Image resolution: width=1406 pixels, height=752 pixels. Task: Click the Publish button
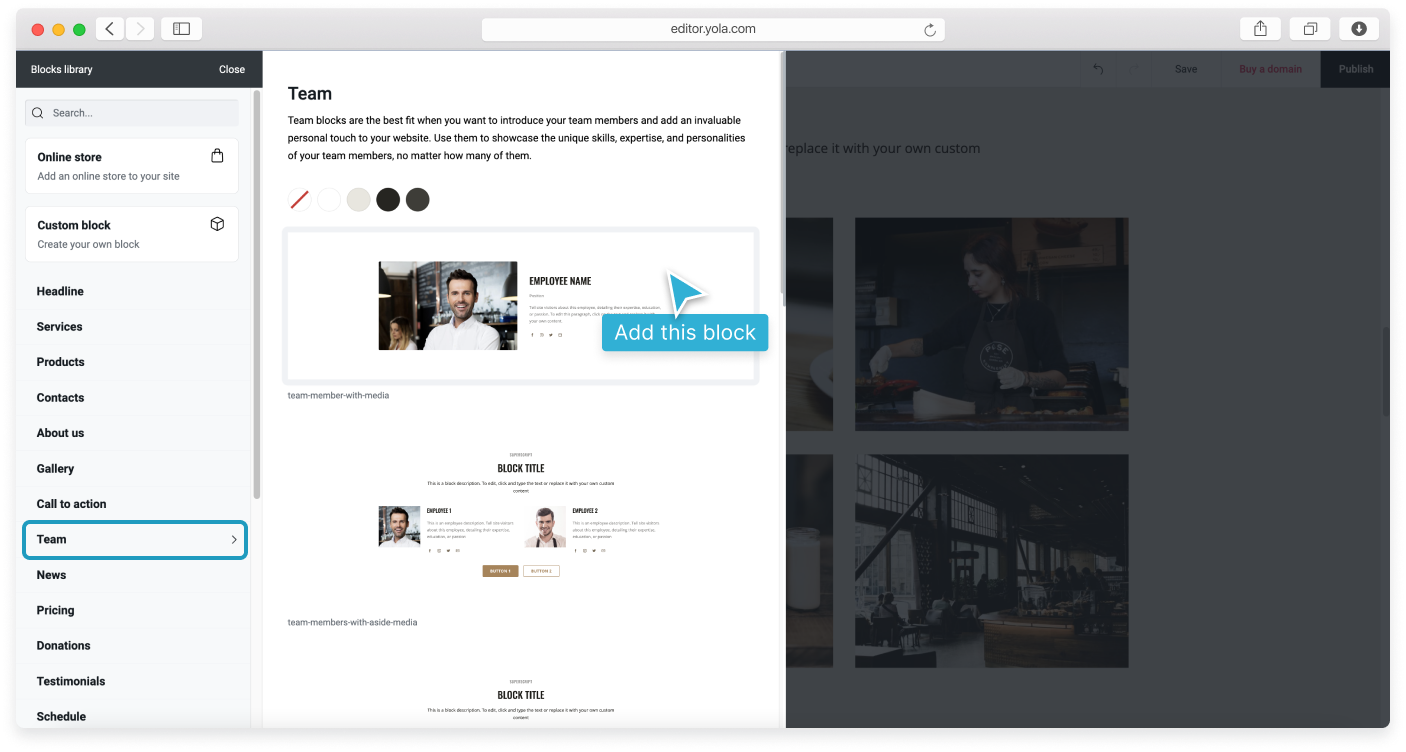tap(1355, 69)
